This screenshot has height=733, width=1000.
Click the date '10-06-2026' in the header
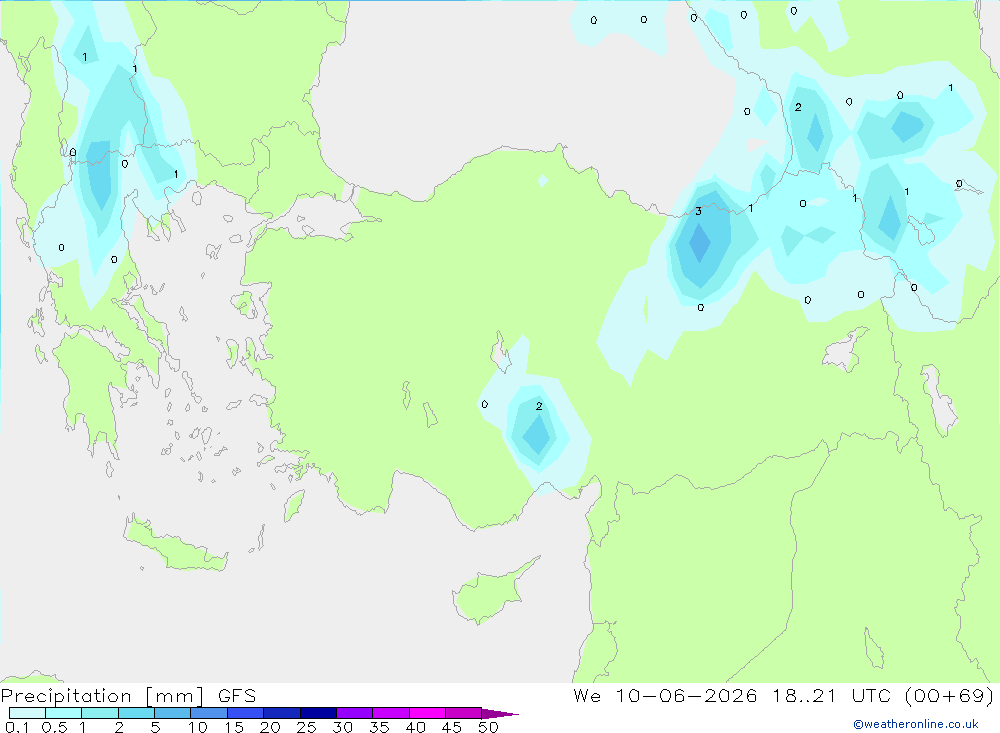(686, 695)
